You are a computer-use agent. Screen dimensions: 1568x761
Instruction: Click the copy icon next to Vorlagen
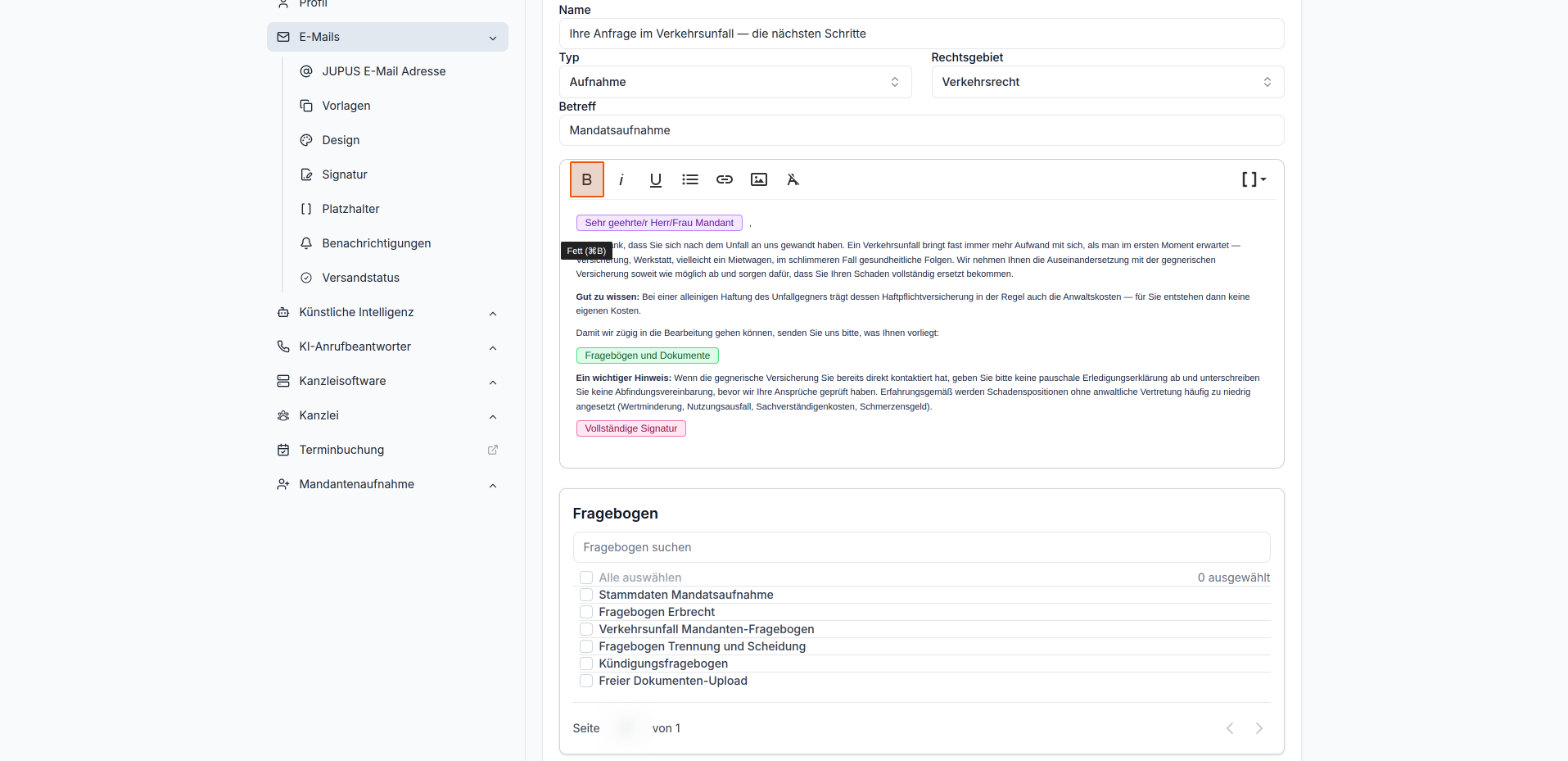click(306, 106)
